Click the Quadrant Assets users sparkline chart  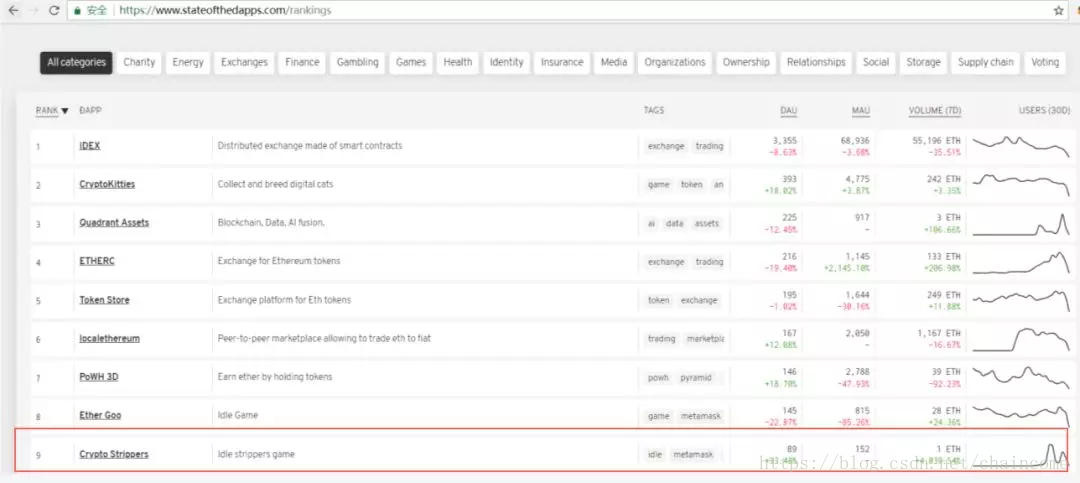click(x=1021, y=225)
